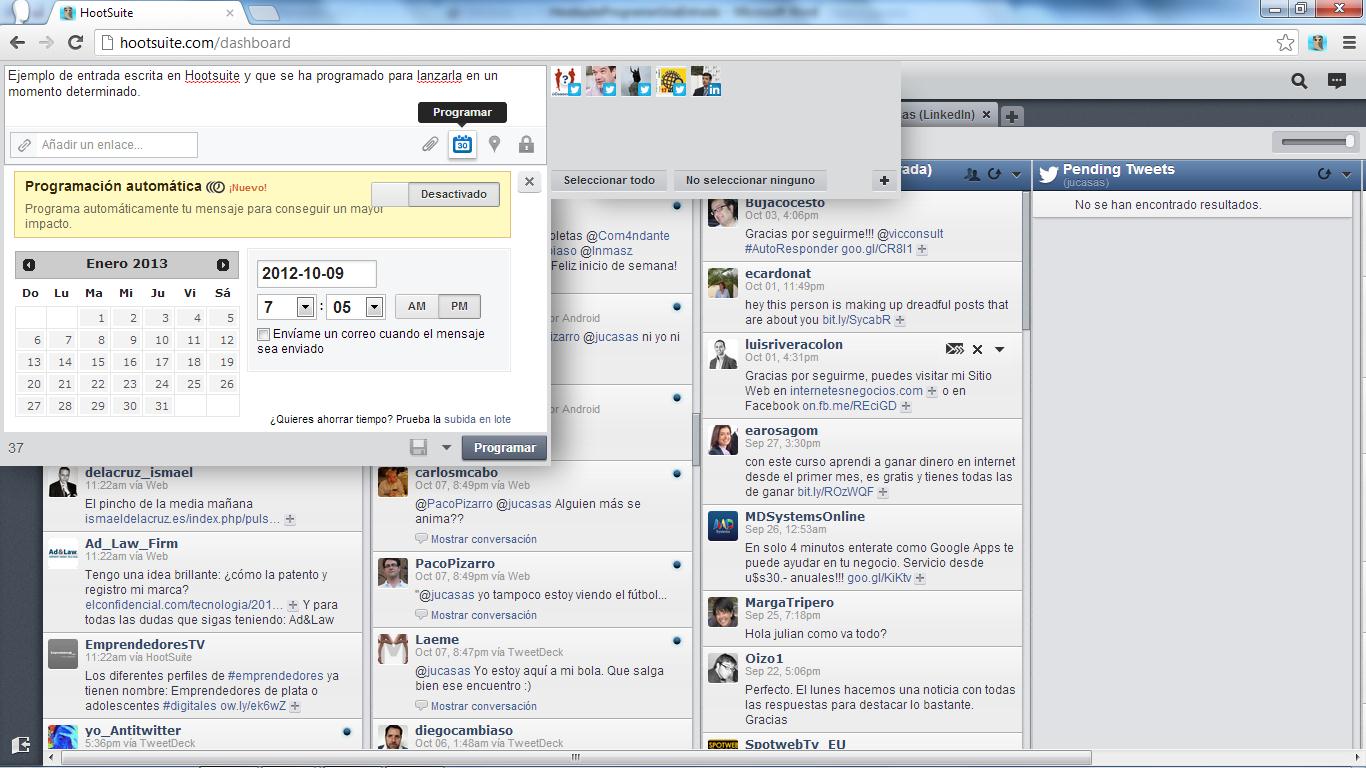Select the LinkedIn profile avatar
1366x768 pixels.
click(705, 82)
